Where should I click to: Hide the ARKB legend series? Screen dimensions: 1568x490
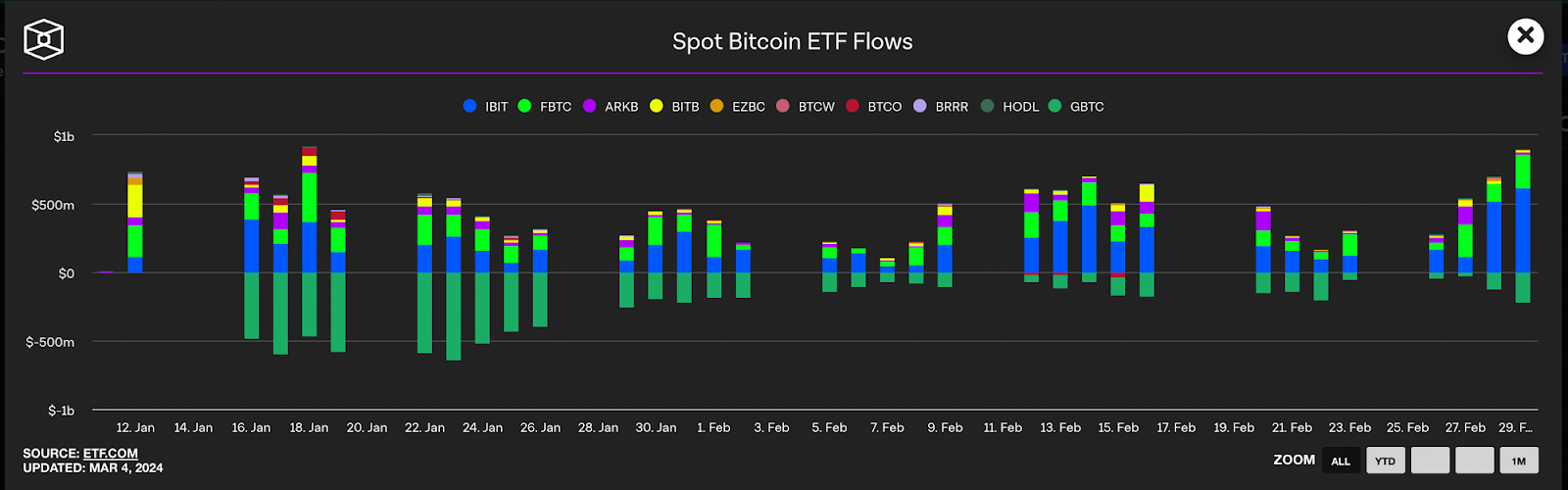611,106
